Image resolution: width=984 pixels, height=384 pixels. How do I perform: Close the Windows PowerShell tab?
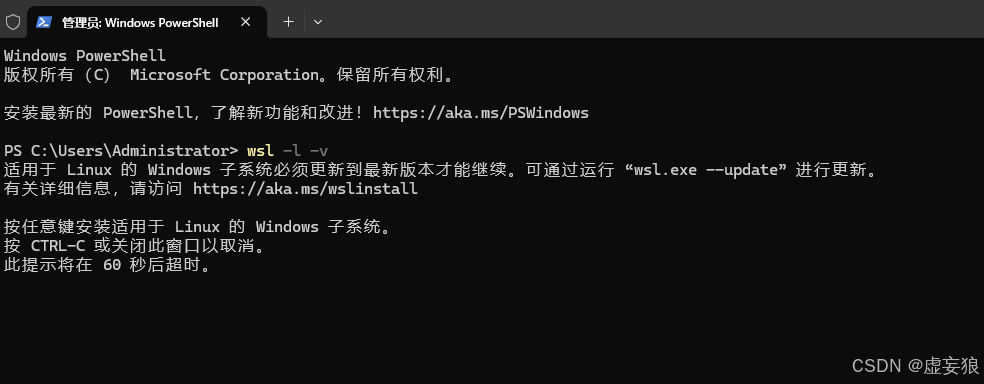coord(245,22)
